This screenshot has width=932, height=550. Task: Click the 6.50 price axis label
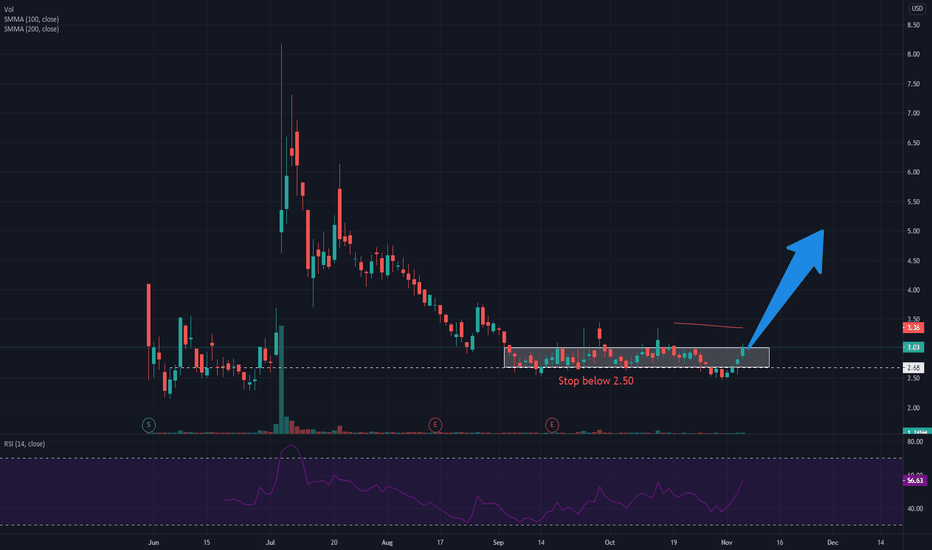914,143
